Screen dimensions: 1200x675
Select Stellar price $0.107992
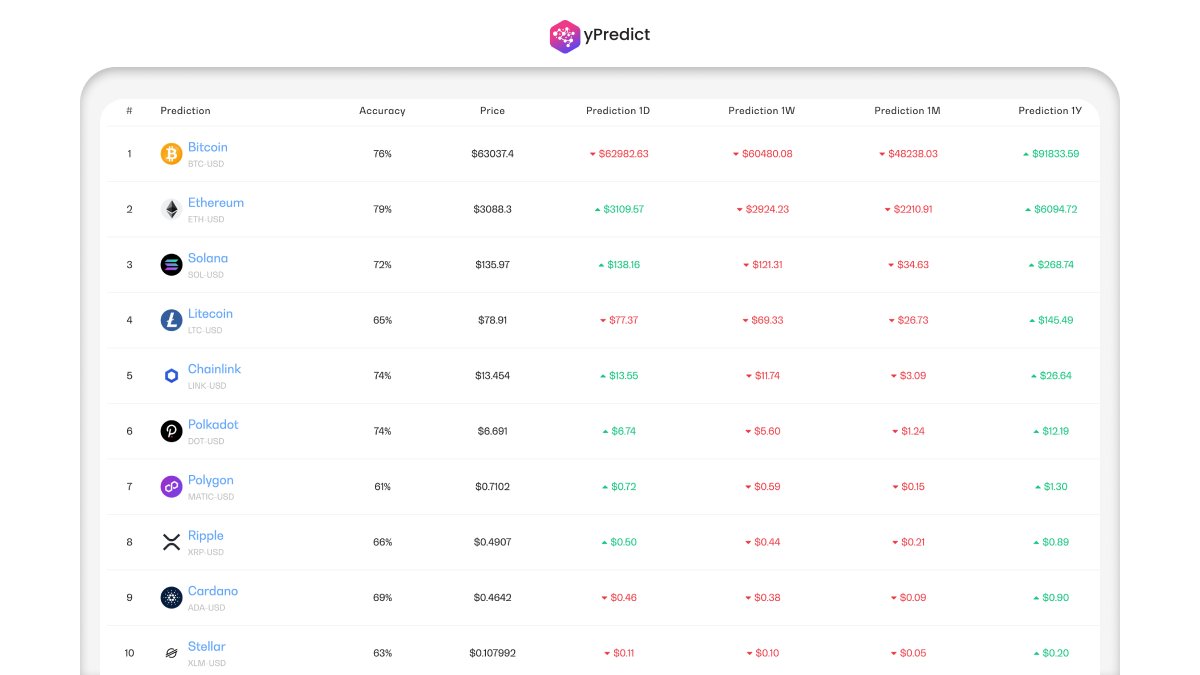492,653
